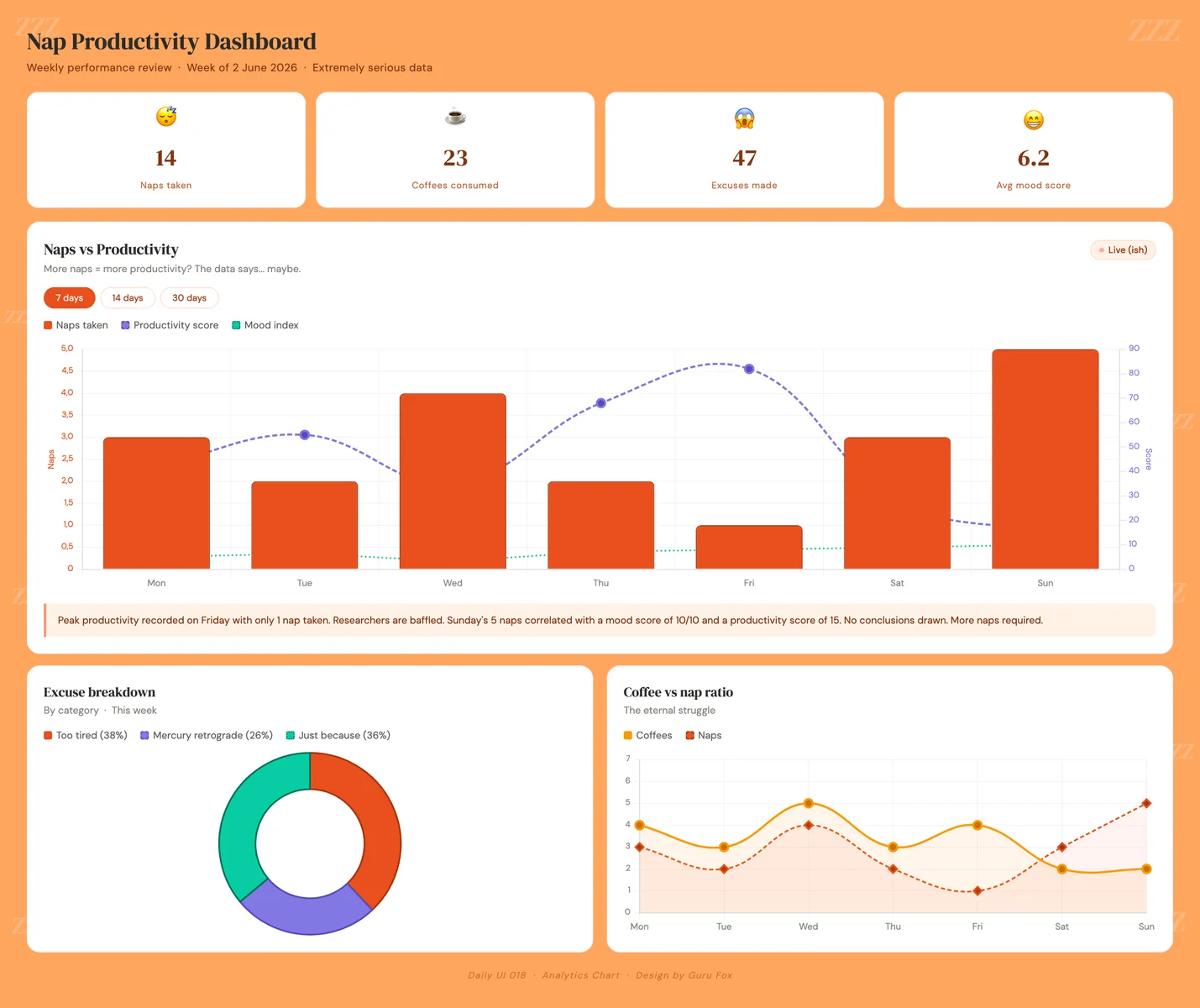
Task: Click the Naps vs Productivity heading
Action: pos(111,249)
